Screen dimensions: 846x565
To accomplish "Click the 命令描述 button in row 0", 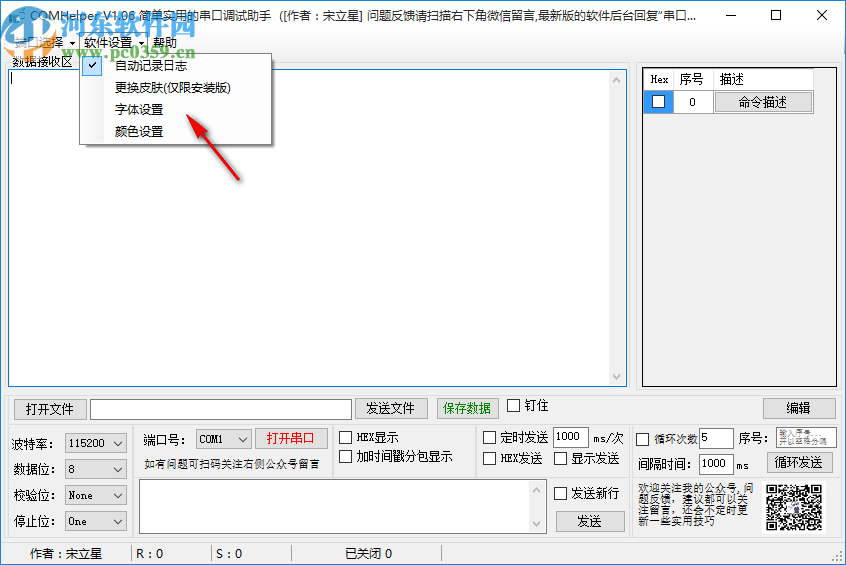I will pos(763,102).
